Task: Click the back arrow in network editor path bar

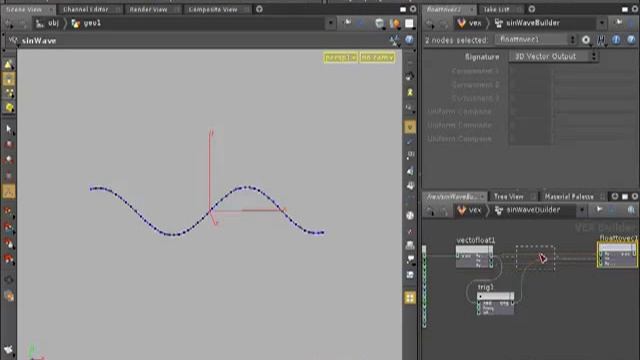Action: (430, 210)
